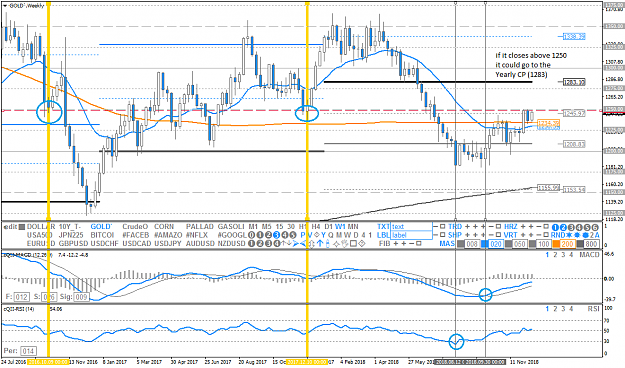Switch to the D1 timeframe
The height and width of the screenshot is (368, 625).
click(x=329, y=226)
